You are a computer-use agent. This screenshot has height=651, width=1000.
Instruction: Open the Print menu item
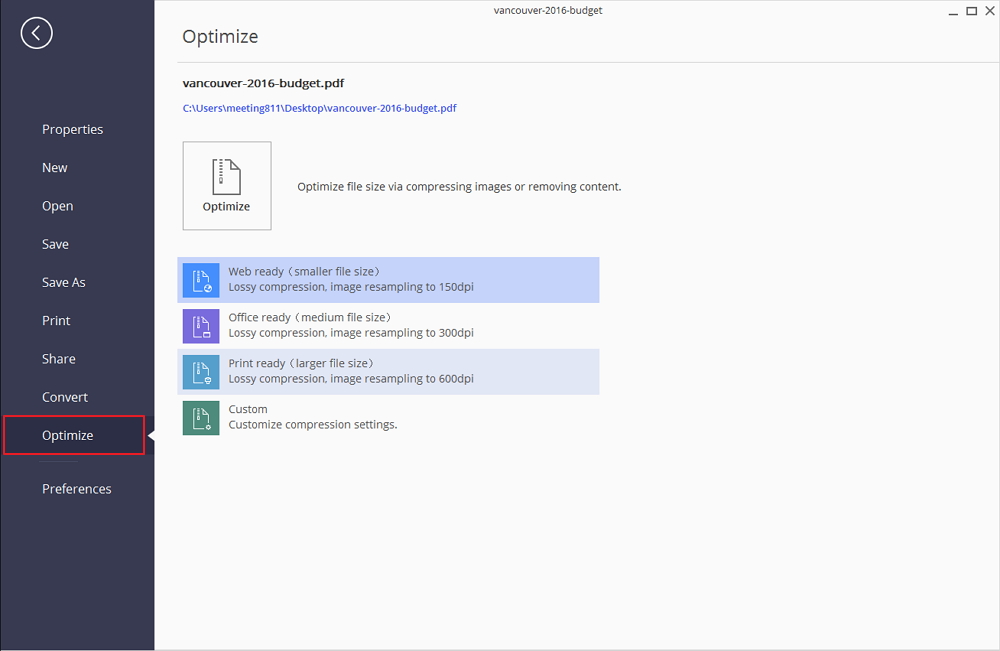click(56, 321)
